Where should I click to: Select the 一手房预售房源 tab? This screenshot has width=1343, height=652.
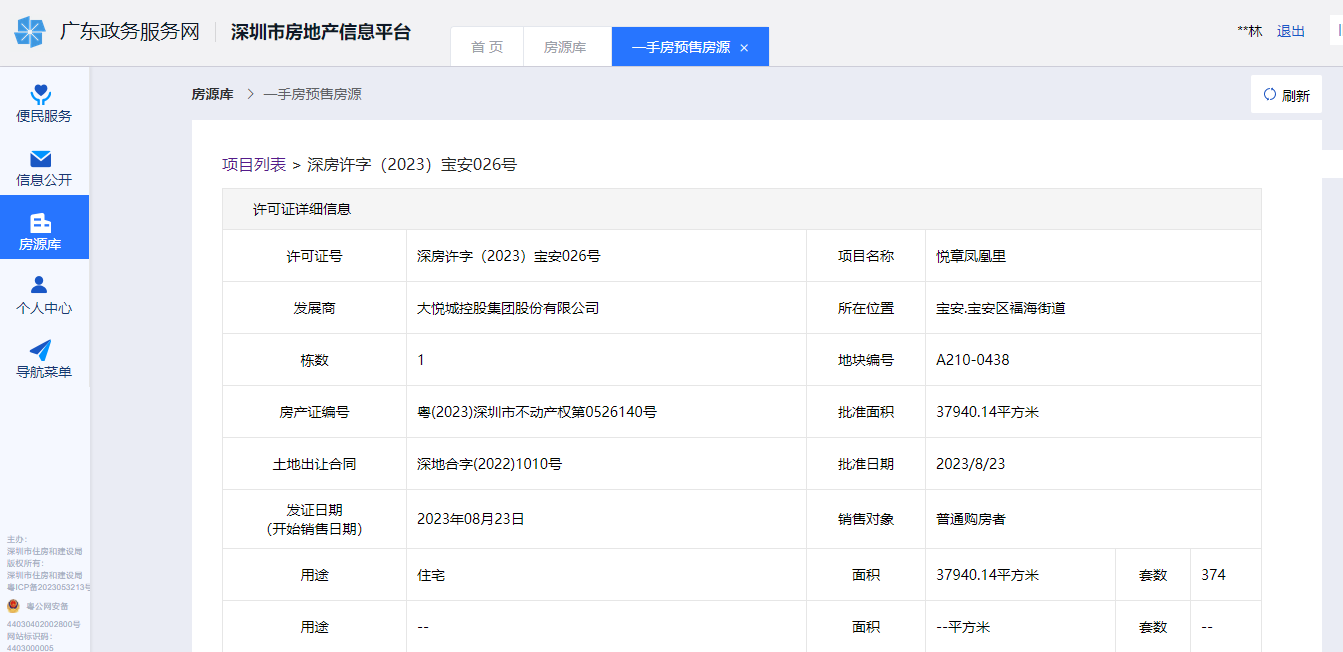coord(690,47)
